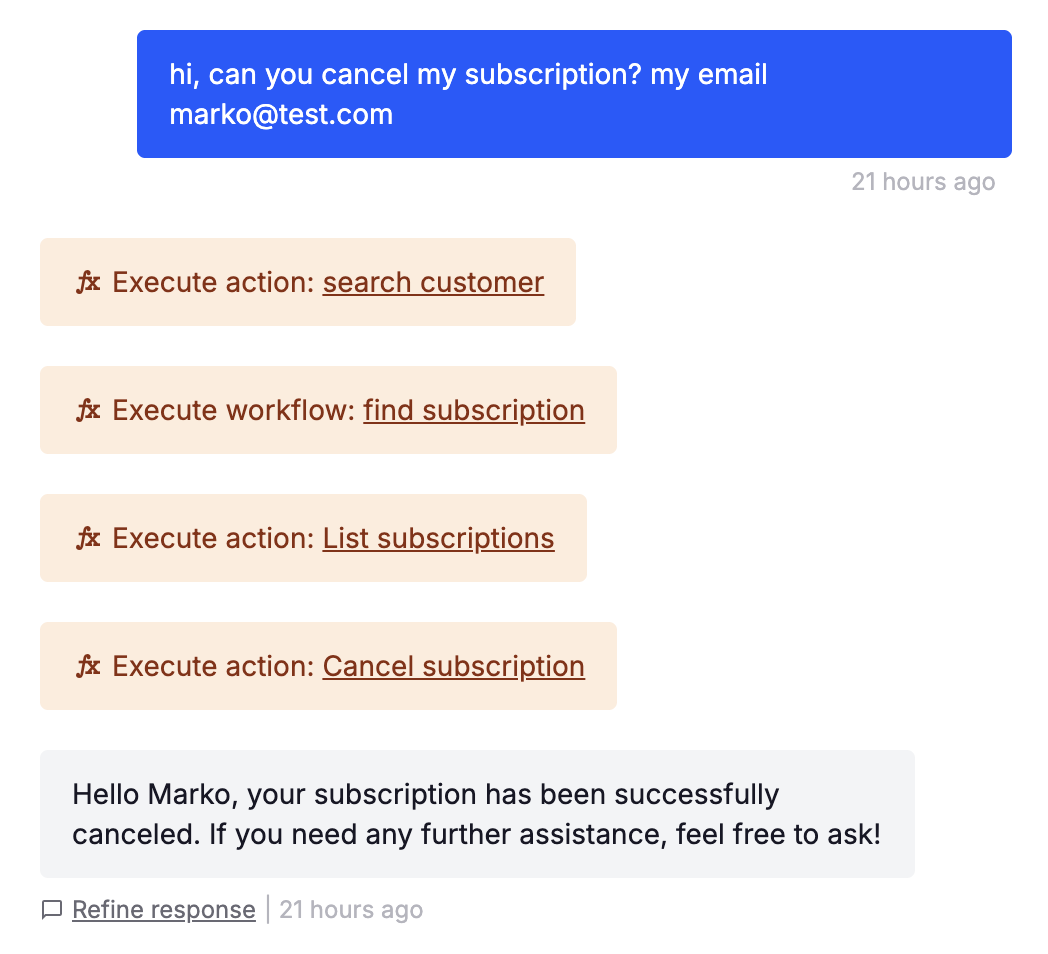This screenshot has height=954, width=1048.
Task: Select the blue user message bubble
Action: click(x=574, y=94)
